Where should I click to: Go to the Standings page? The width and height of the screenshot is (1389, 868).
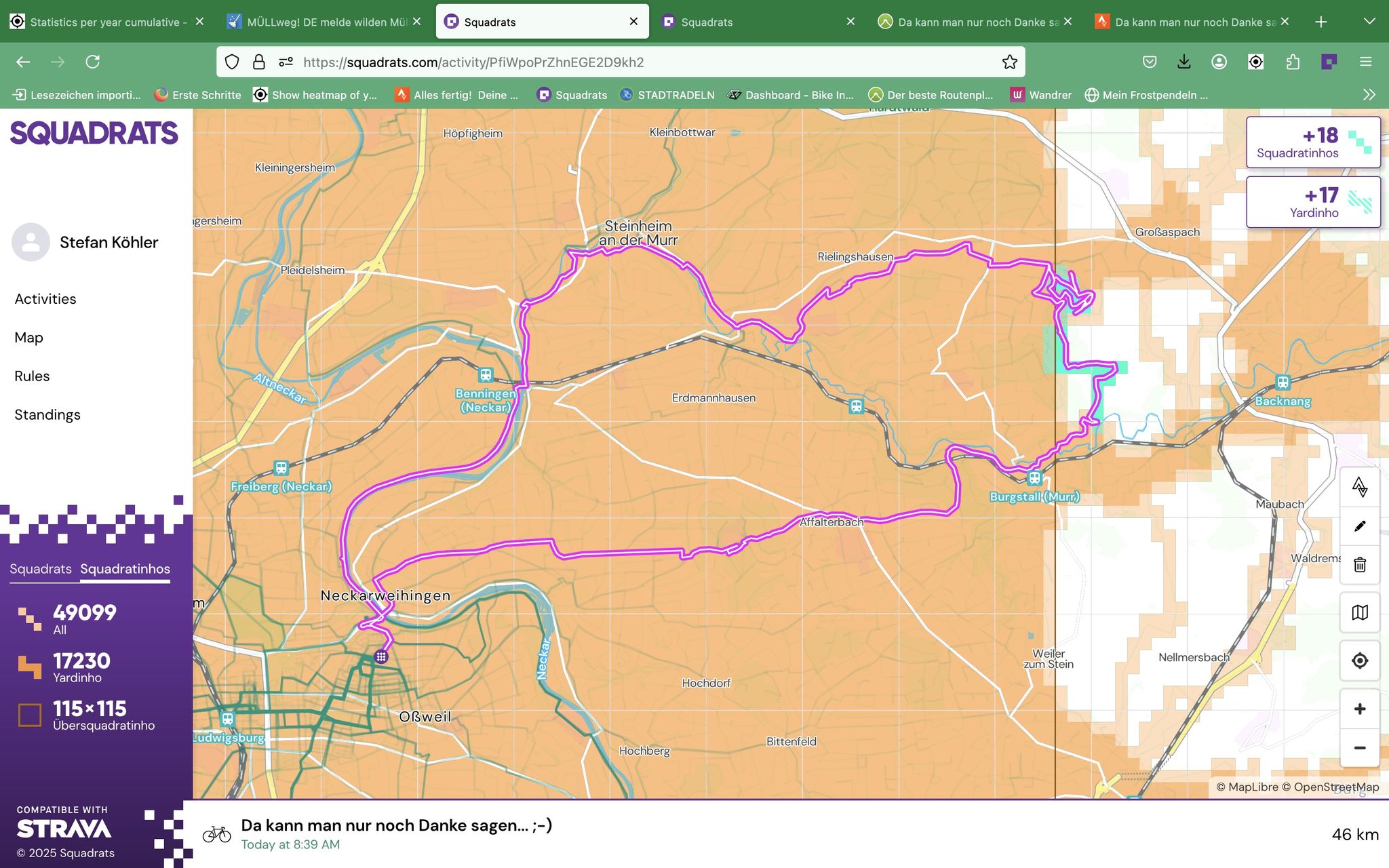point(47,415)
